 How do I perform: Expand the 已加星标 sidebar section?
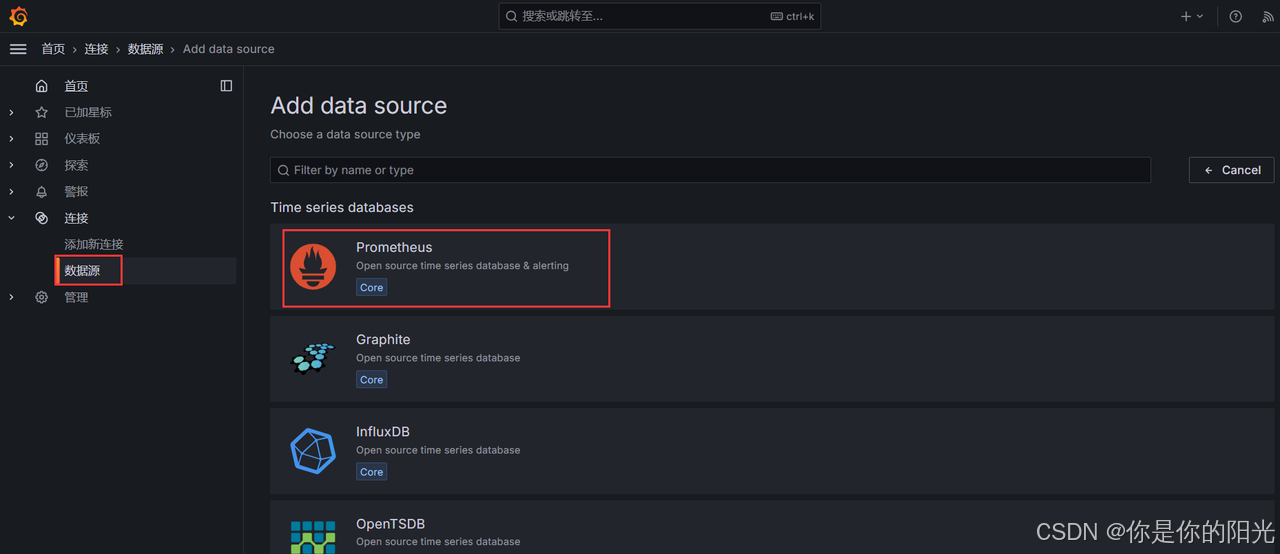12,113
